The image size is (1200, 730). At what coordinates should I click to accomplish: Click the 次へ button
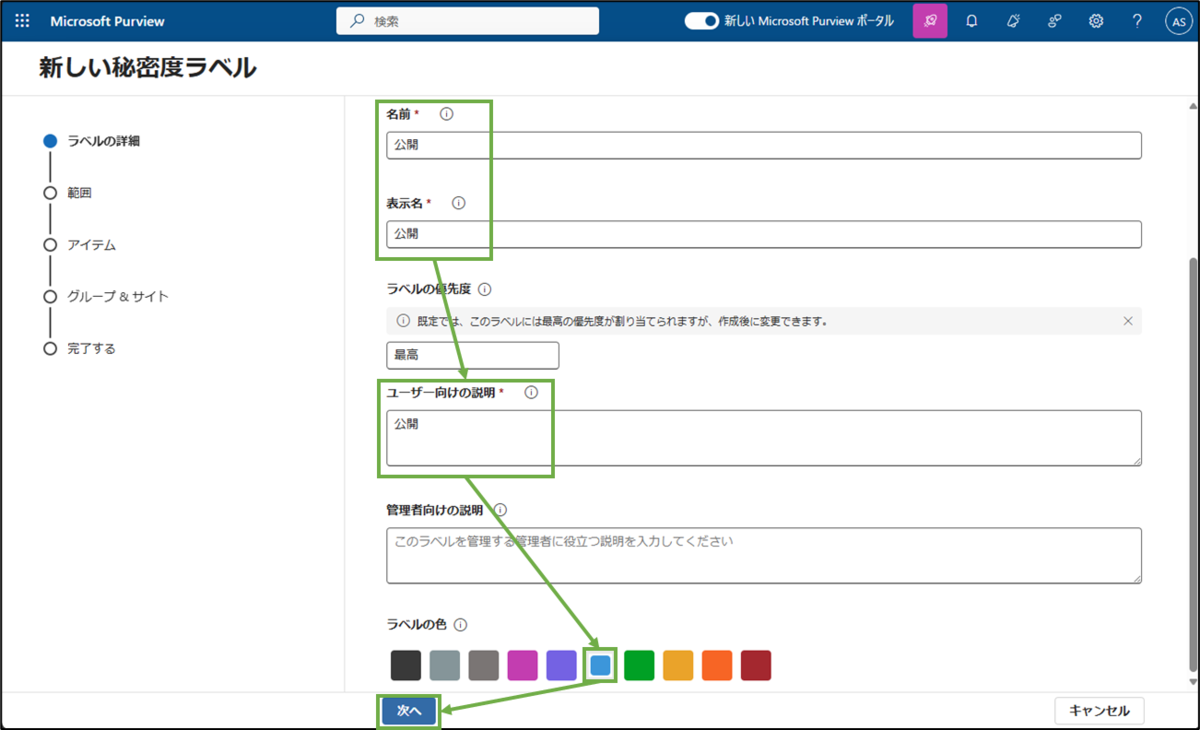point(409,710)
